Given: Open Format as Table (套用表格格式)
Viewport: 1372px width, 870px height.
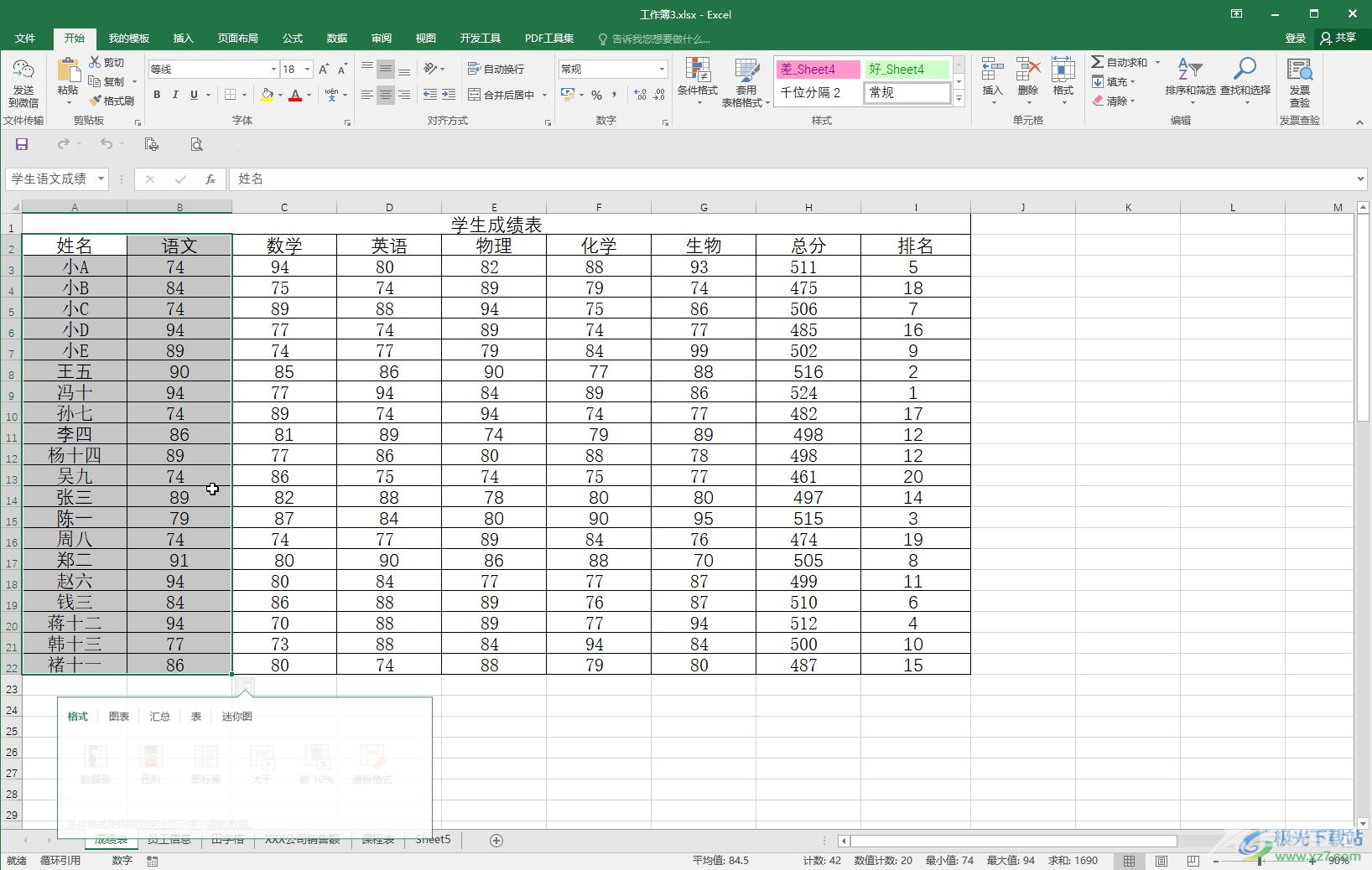Looking at the screenshot, I should (746, 83).
